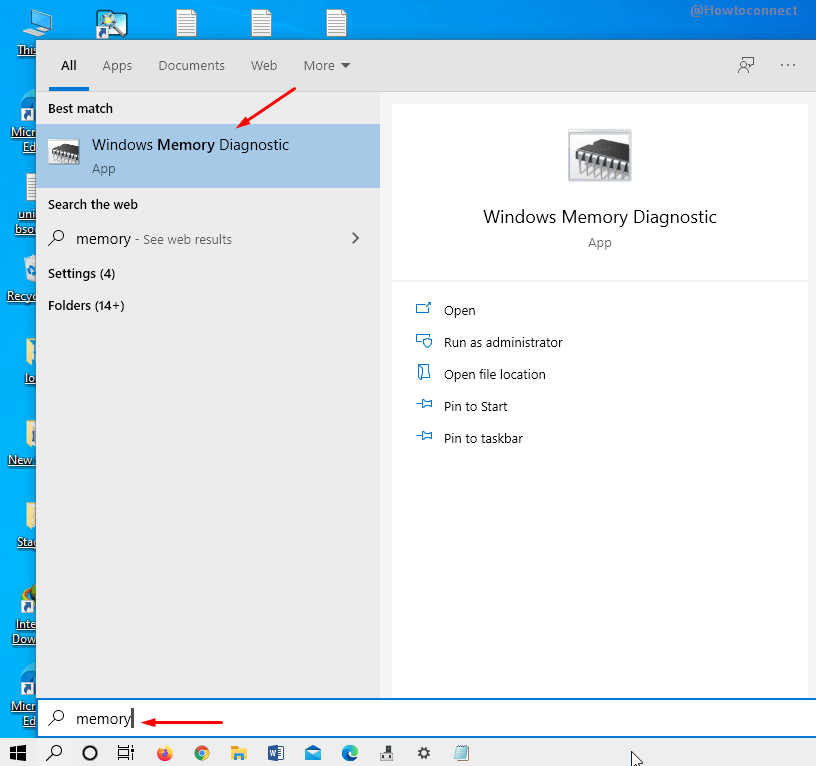Click large Windows Memory Diagnostic preview icon
The image size is (816, 766).
point(600,155)
